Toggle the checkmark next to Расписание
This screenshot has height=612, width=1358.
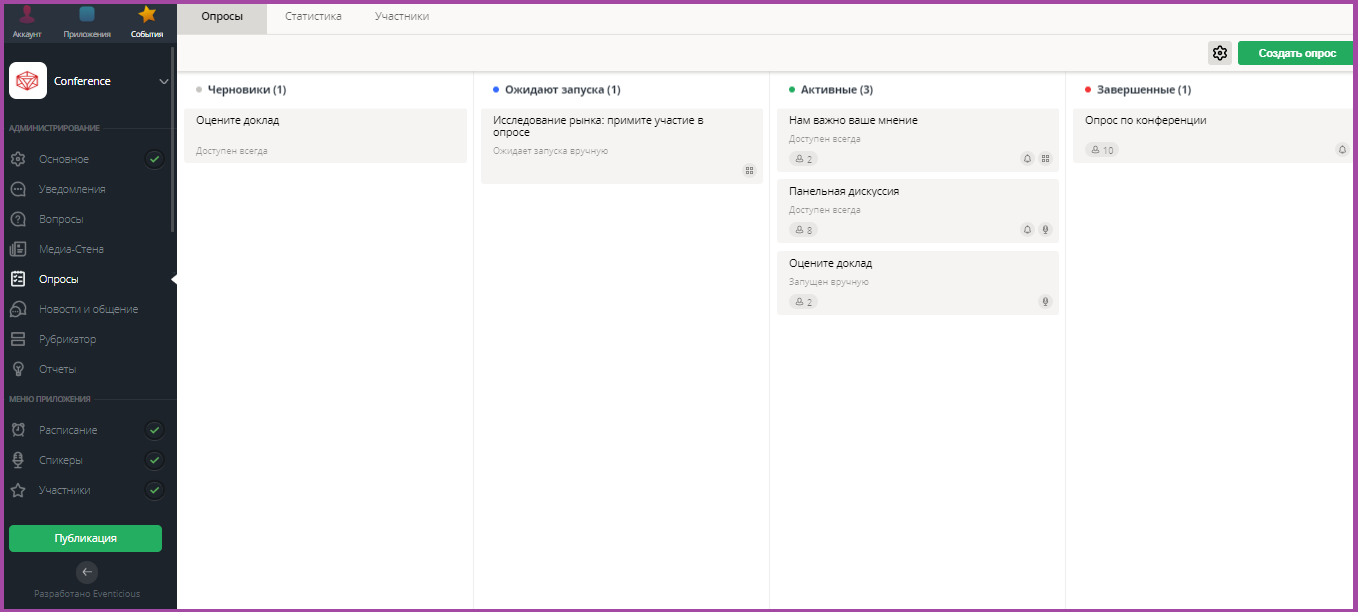pos(154,430)
